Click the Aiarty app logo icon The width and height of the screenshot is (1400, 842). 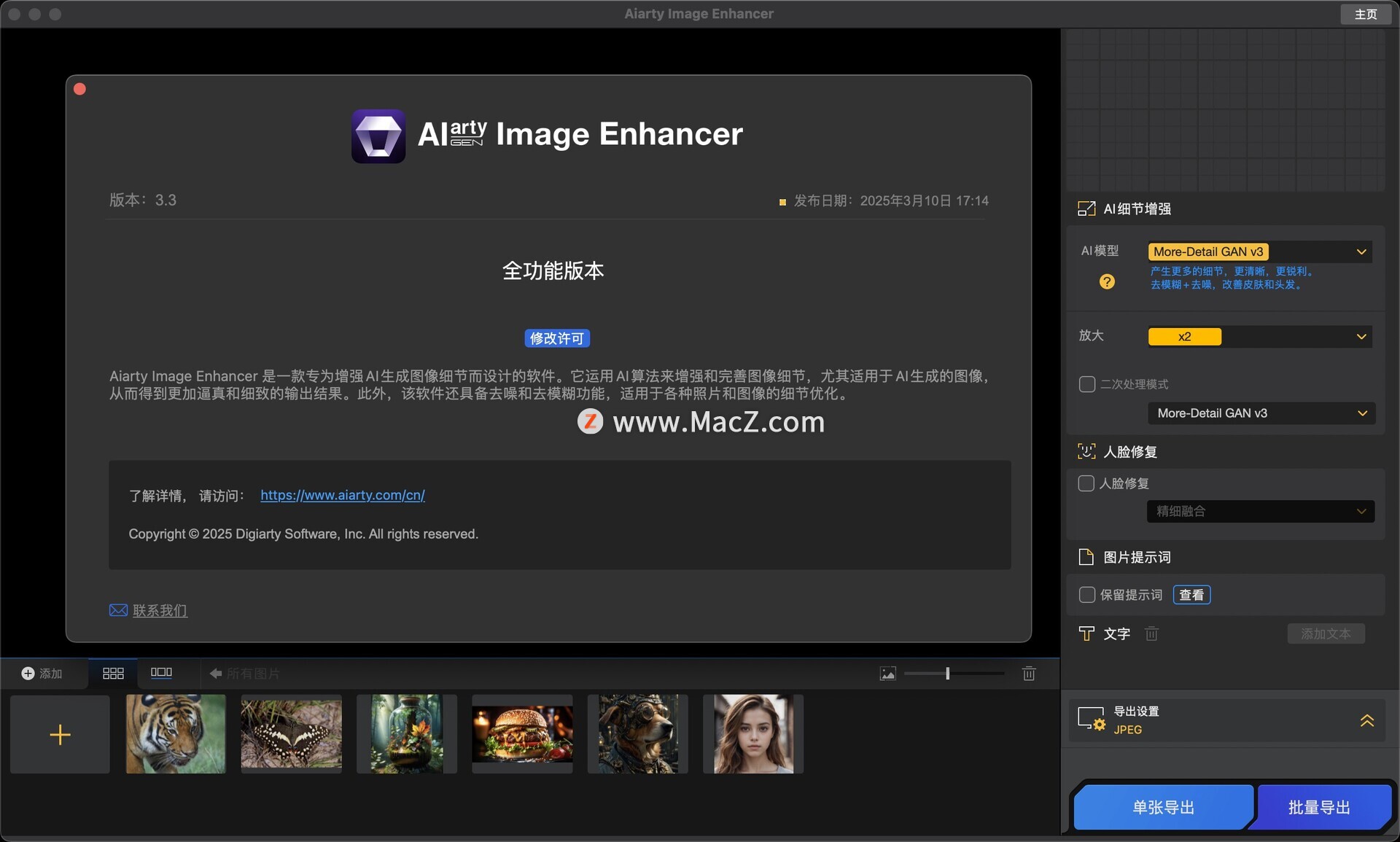click(378, 136)
